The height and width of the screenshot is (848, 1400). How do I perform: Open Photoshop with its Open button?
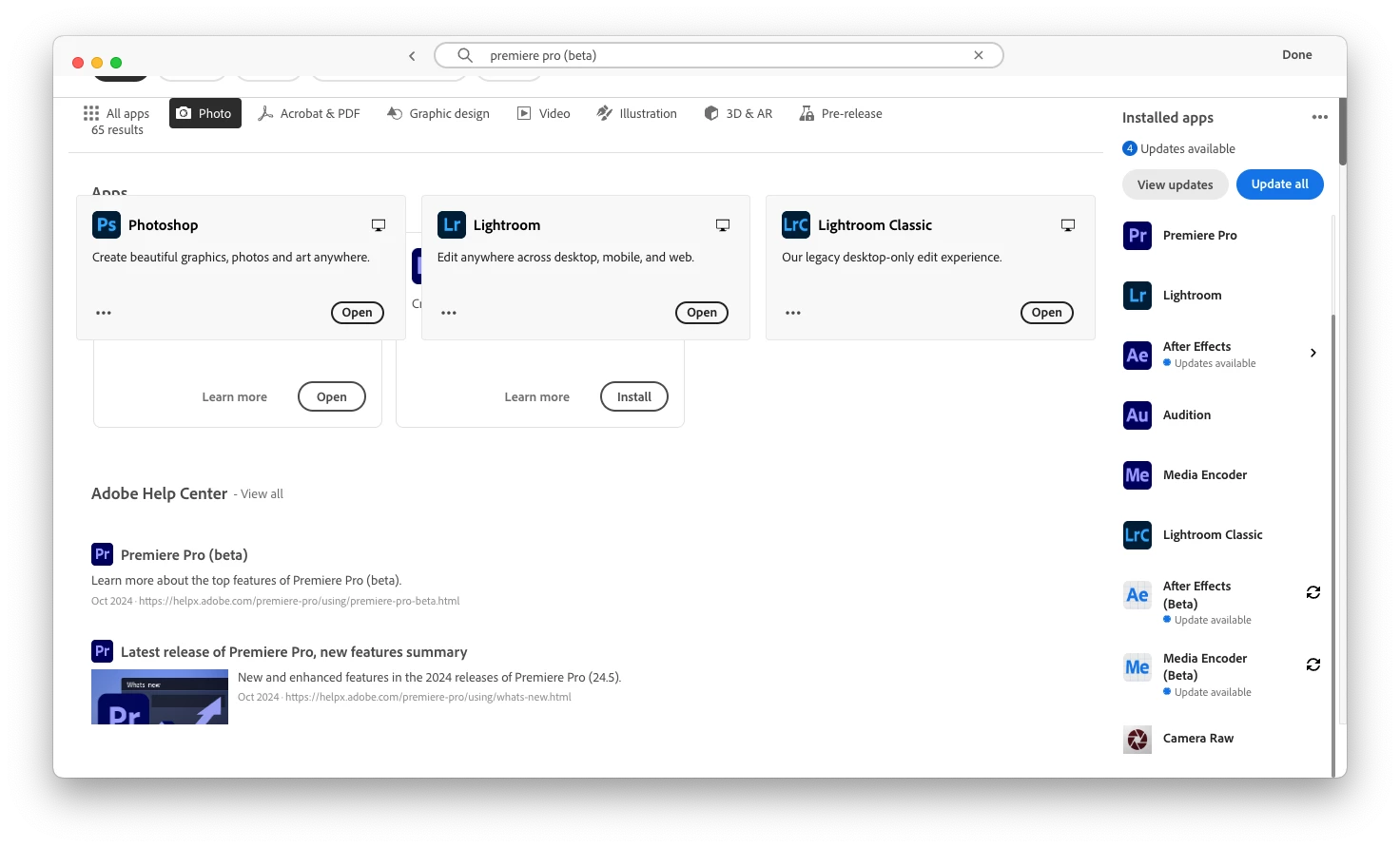coord(358,313)
